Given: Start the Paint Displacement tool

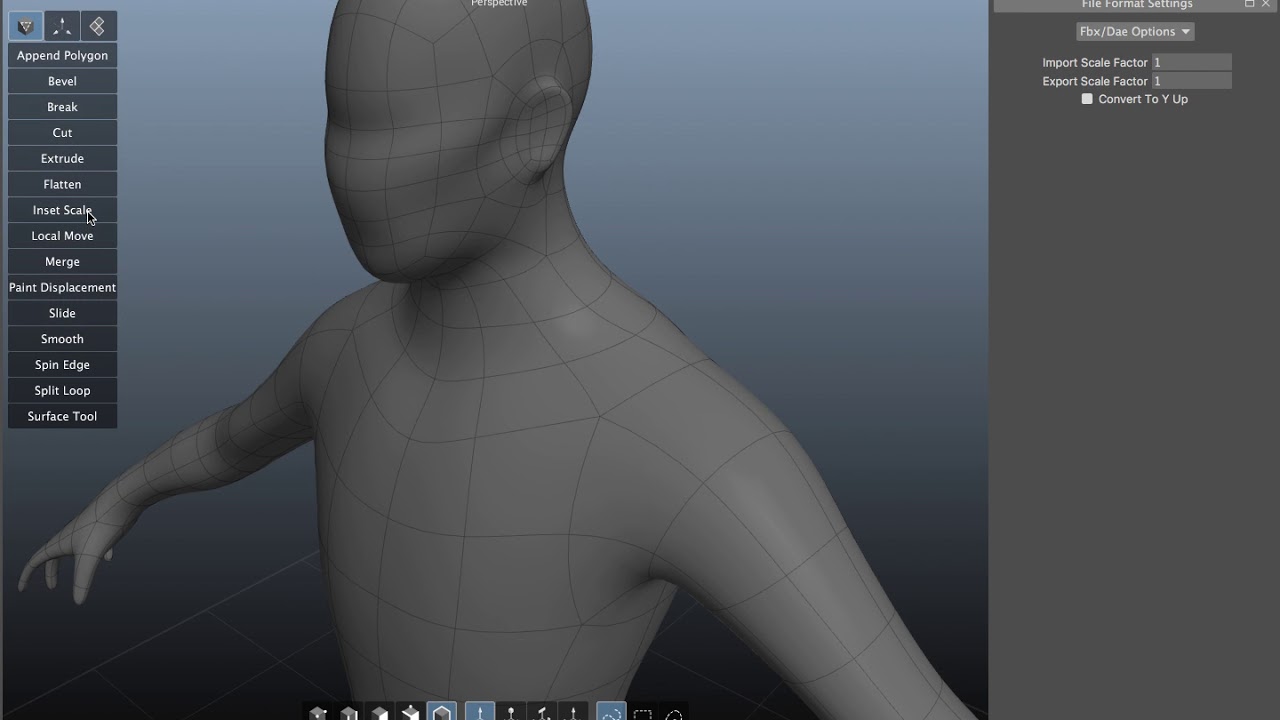Looking at the screenshot, I should (62, 288).
